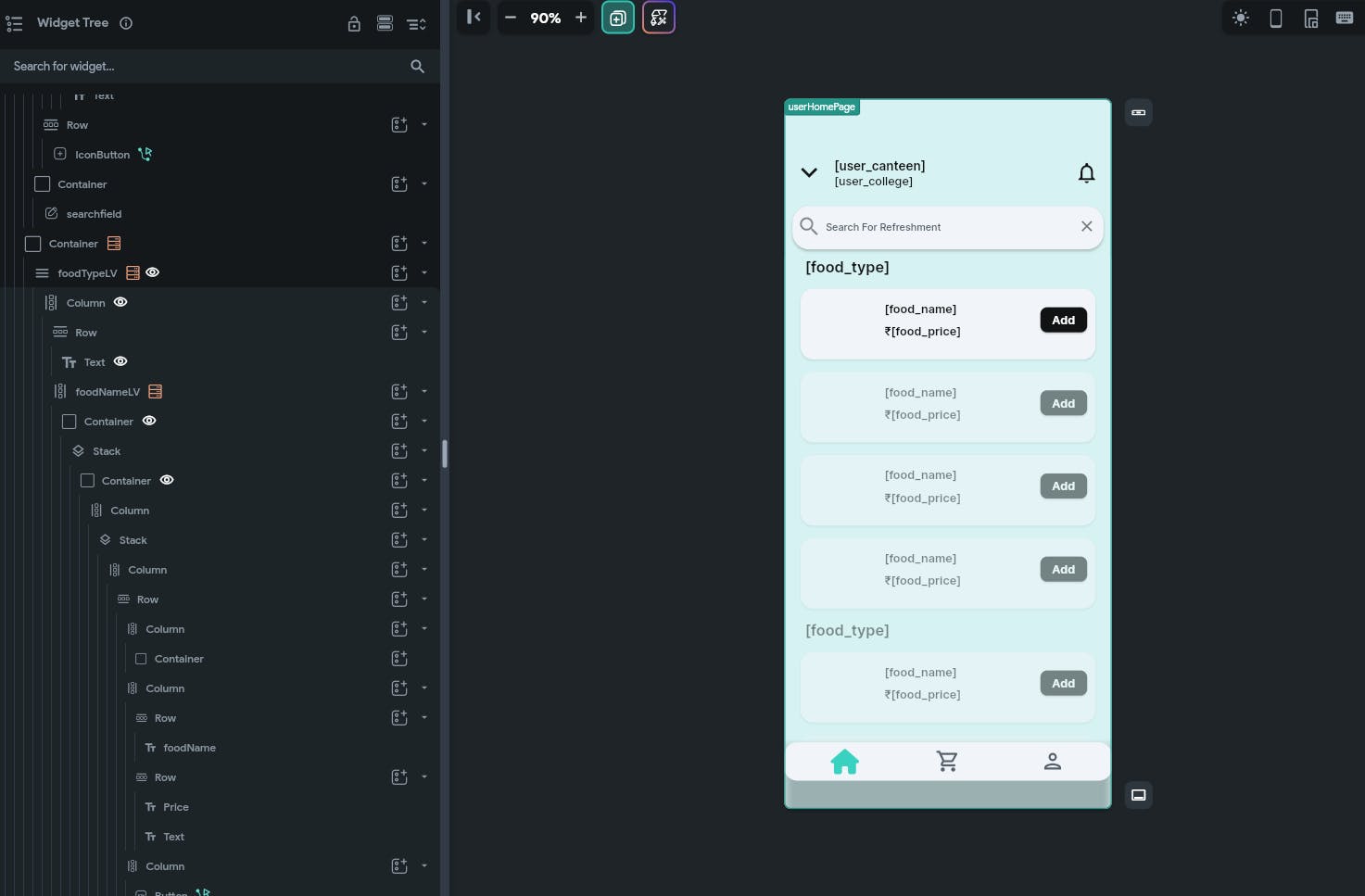Click the lock icon in Widget Tree header

click(354, 24)
